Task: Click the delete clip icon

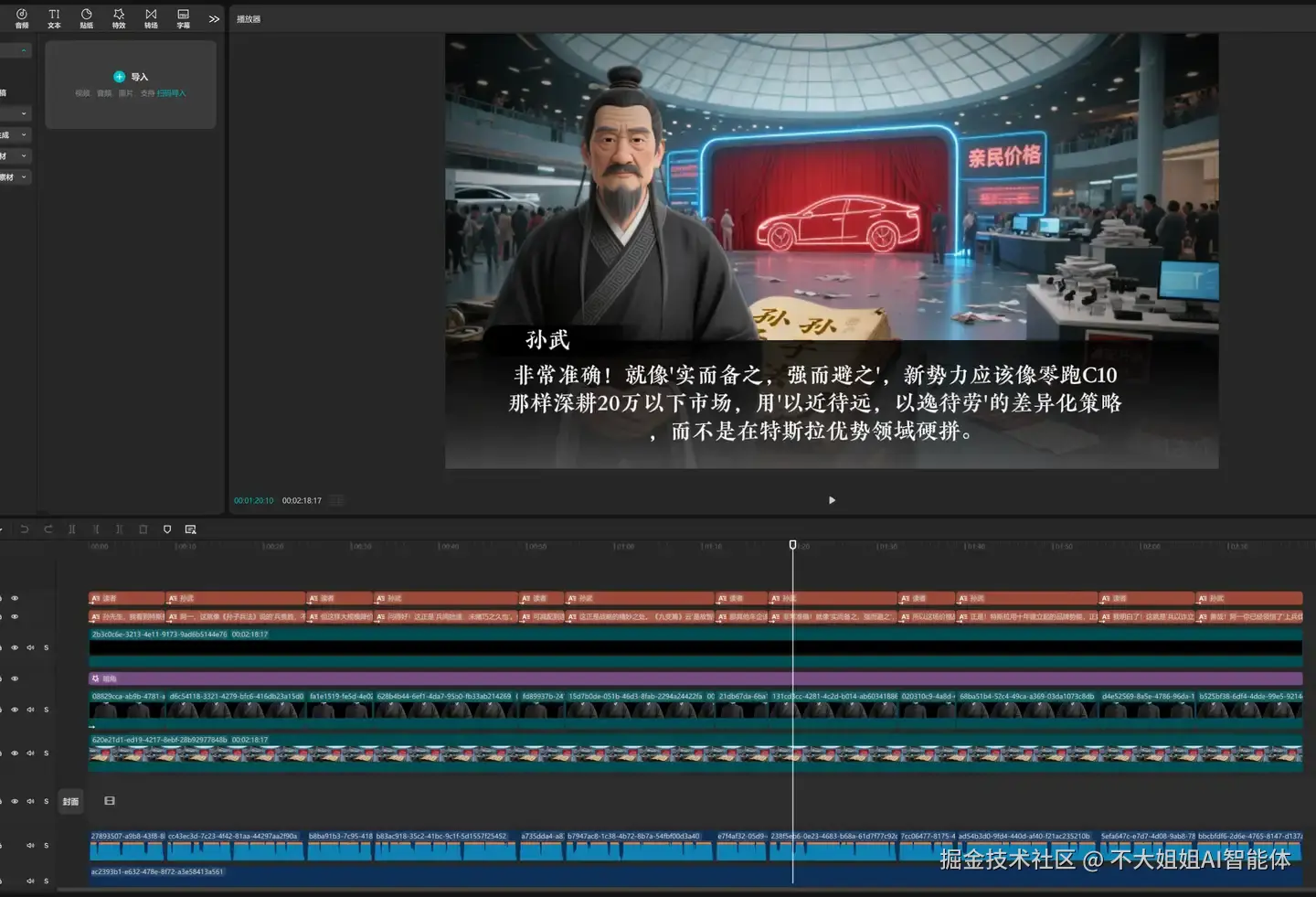Action: coord(143,529)
